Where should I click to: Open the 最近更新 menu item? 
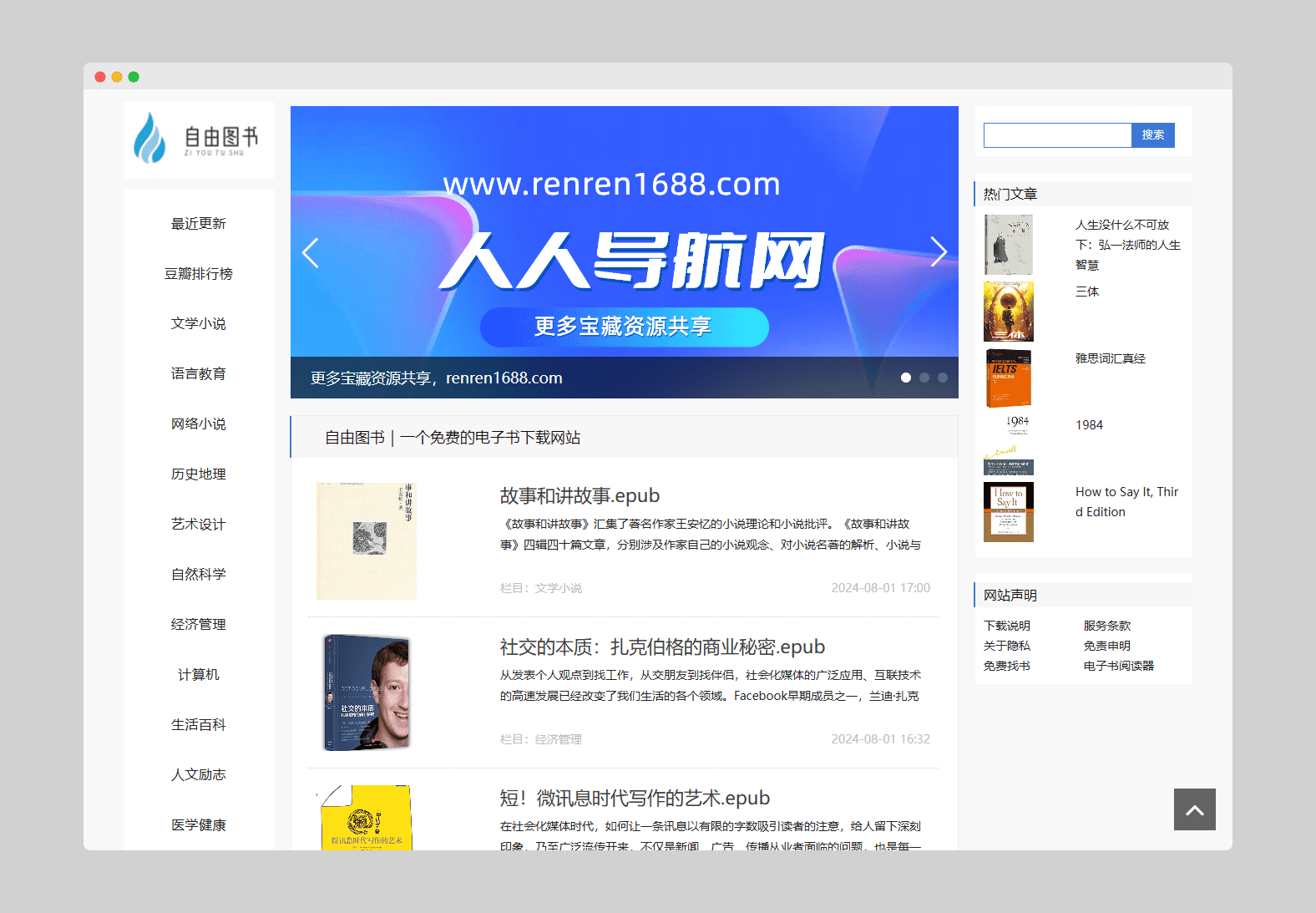199,224
